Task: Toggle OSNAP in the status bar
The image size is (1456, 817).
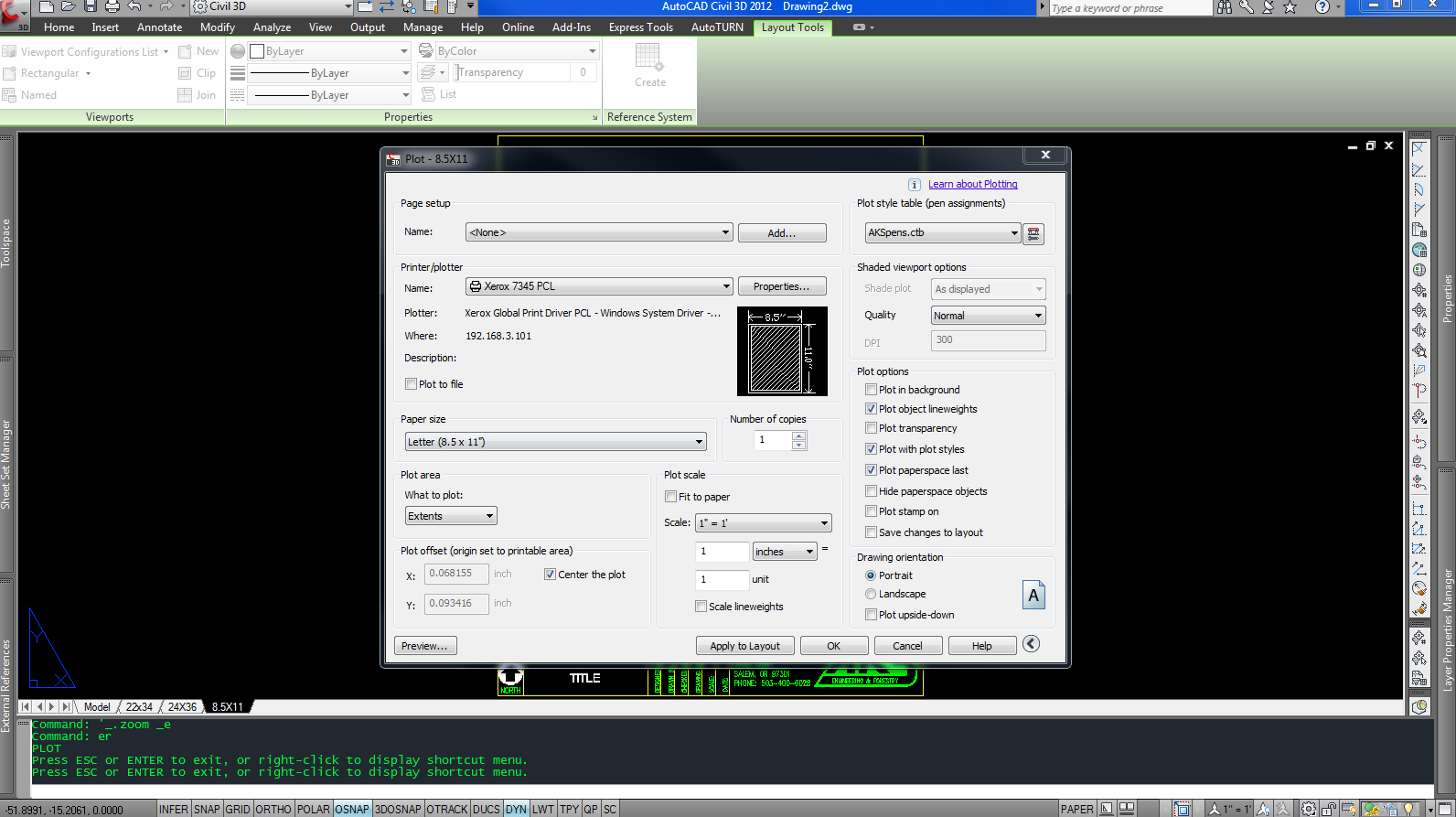Action: tap(352, 809)
